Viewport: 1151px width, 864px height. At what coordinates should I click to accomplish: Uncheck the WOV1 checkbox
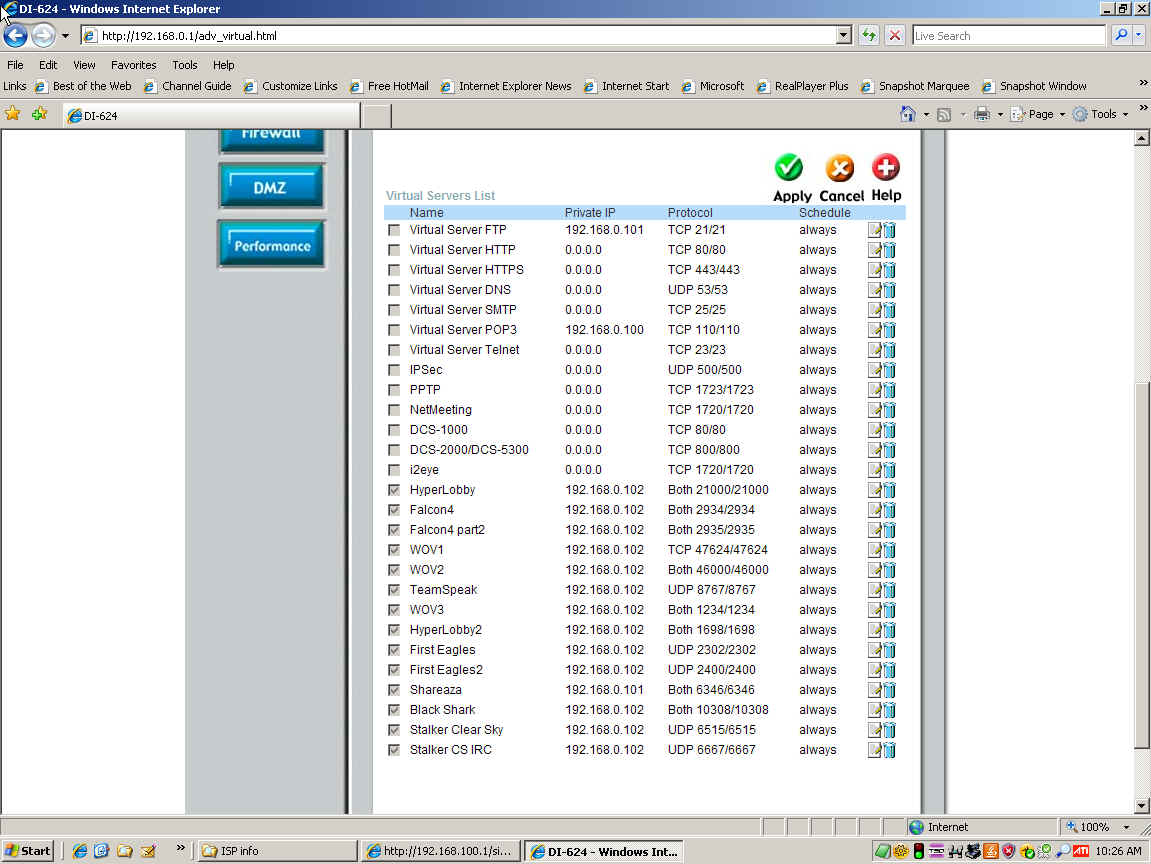coord(394,550)
